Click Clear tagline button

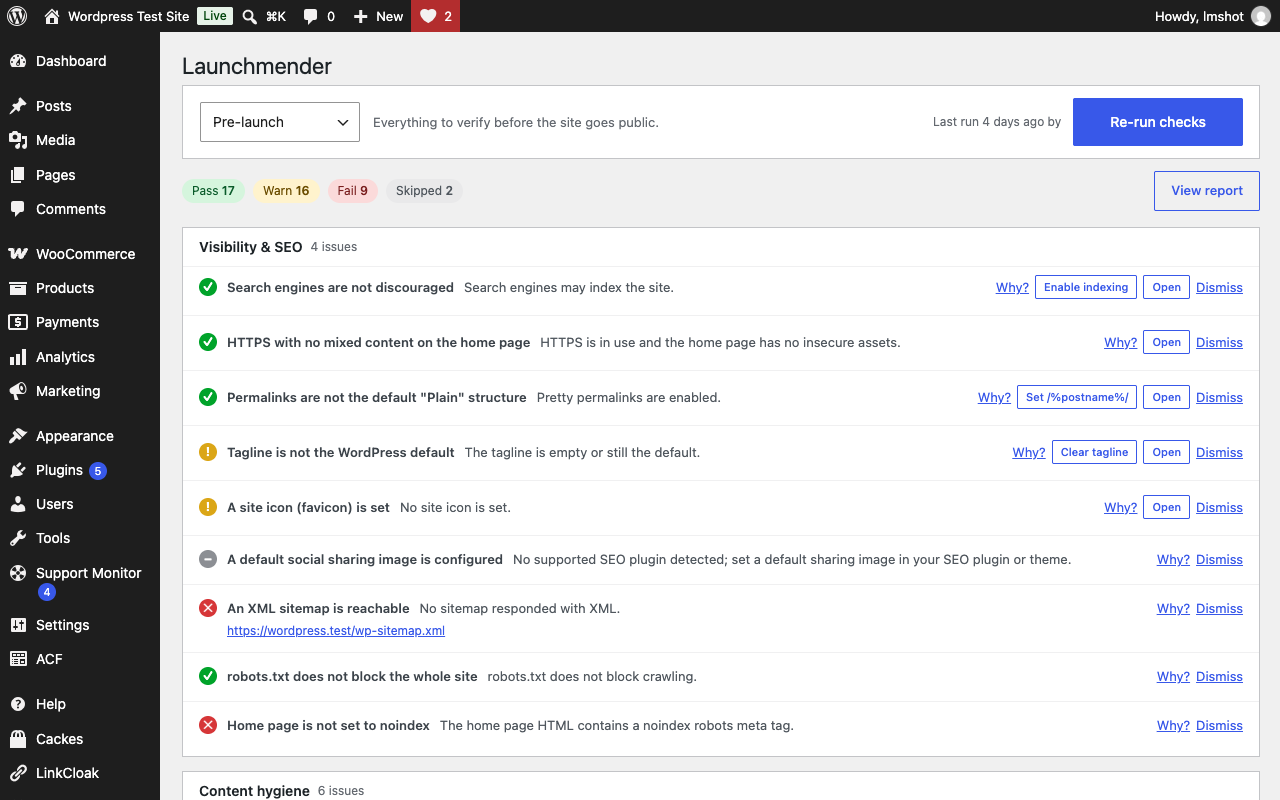(1094, 452)
